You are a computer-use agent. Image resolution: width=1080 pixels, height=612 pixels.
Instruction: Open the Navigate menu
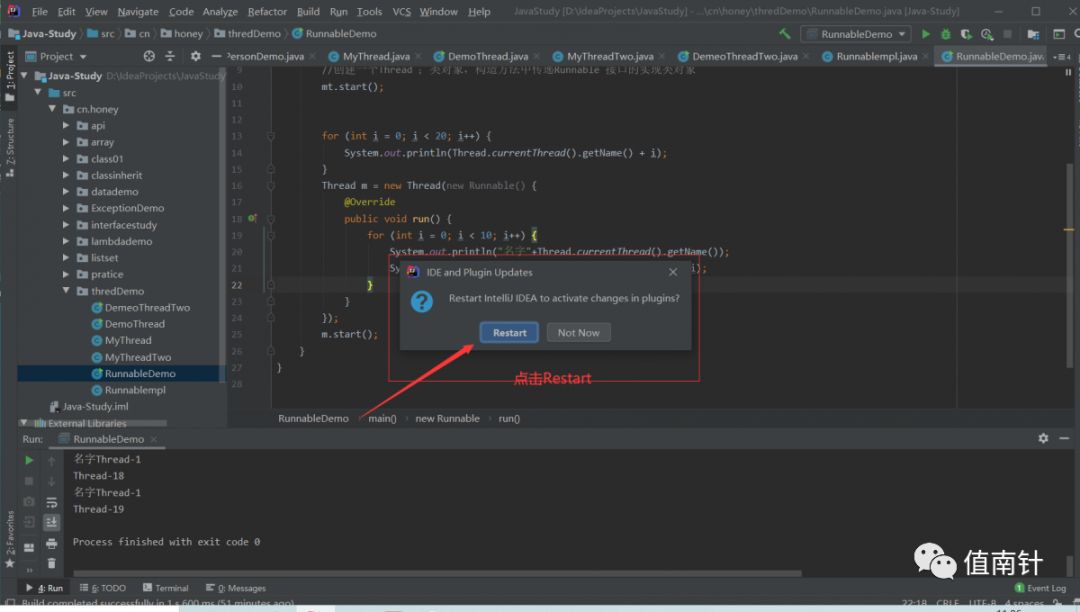138,11
